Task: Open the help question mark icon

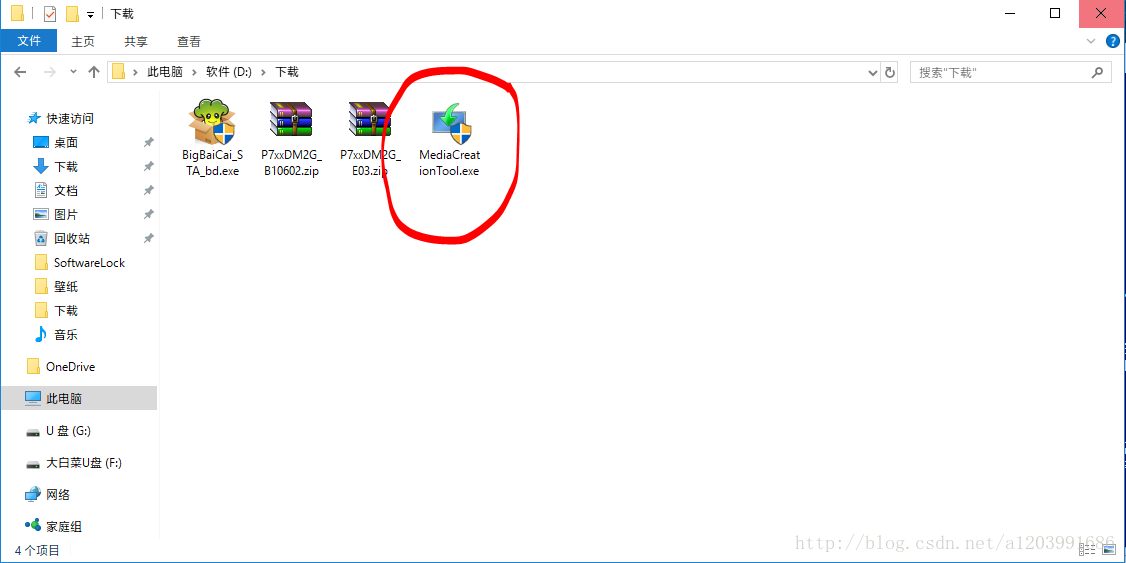Action: [1112, 41]
